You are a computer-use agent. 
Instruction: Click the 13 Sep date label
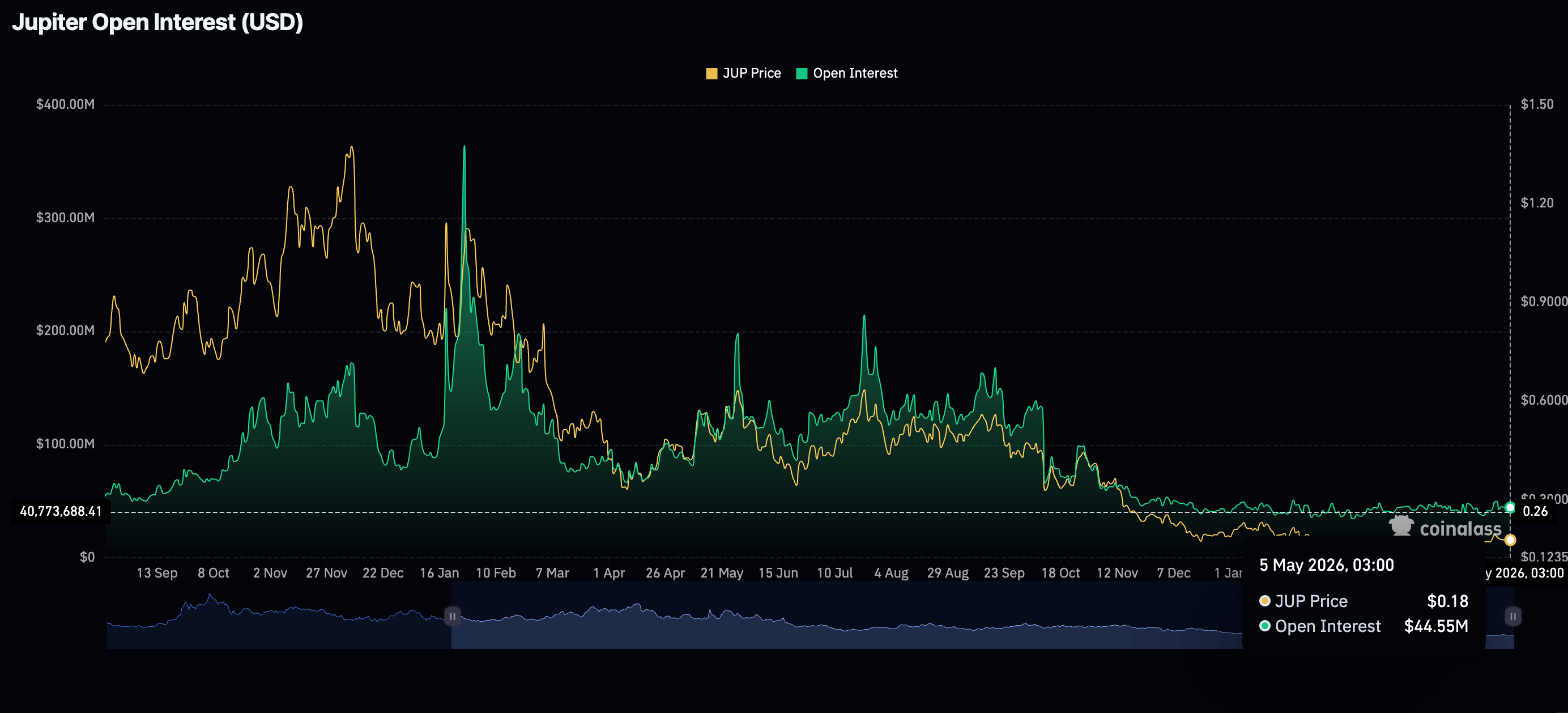(x=157, y=573)
